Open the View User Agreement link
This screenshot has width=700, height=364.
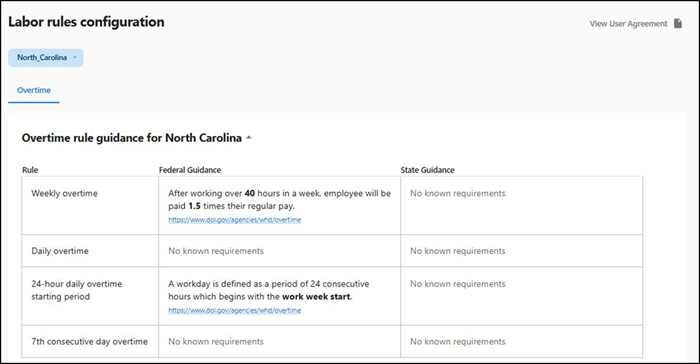[628, 24]
